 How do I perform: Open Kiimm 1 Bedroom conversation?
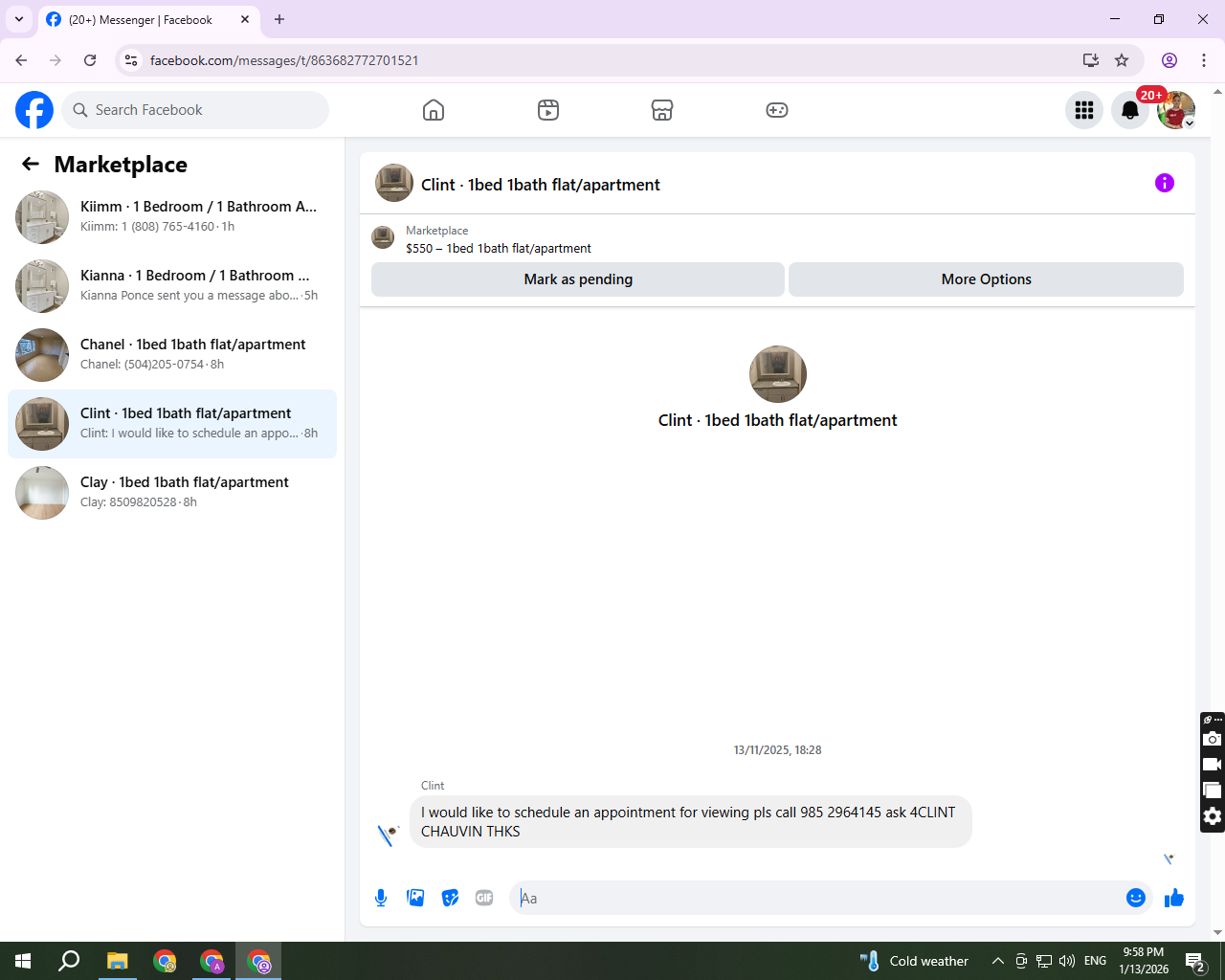(x=172, y=217)
